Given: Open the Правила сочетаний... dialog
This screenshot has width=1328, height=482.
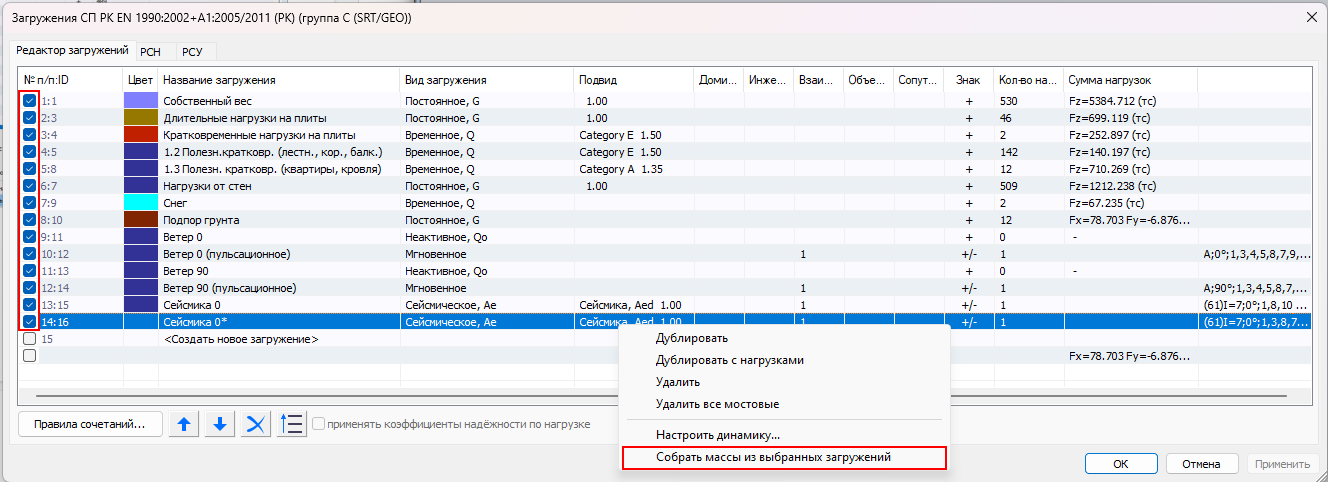Looking at the screenshot, I should click(x=89, y=424).
